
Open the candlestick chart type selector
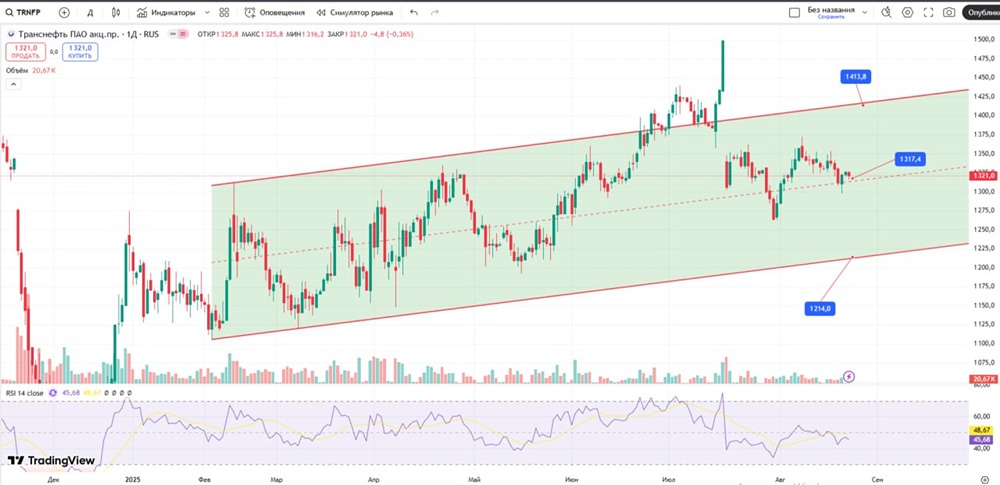tap(115, 12)
